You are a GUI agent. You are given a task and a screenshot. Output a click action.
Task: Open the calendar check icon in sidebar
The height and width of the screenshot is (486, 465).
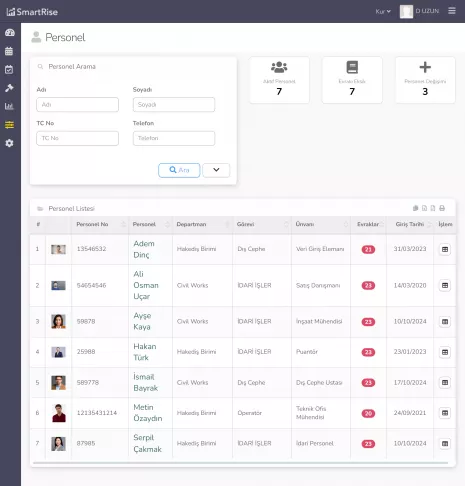pyautogui.click(x=9, y=69)
